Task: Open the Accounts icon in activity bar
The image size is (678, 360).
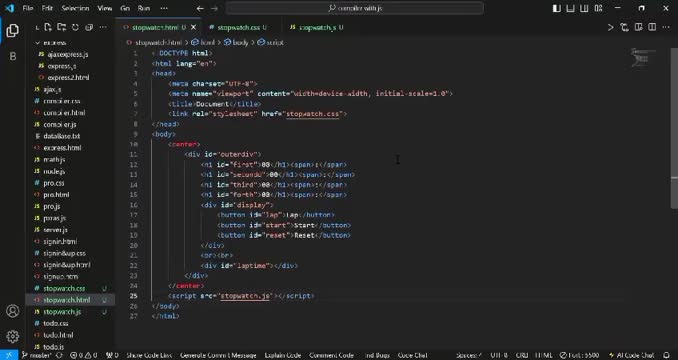Action: point(13,311)
